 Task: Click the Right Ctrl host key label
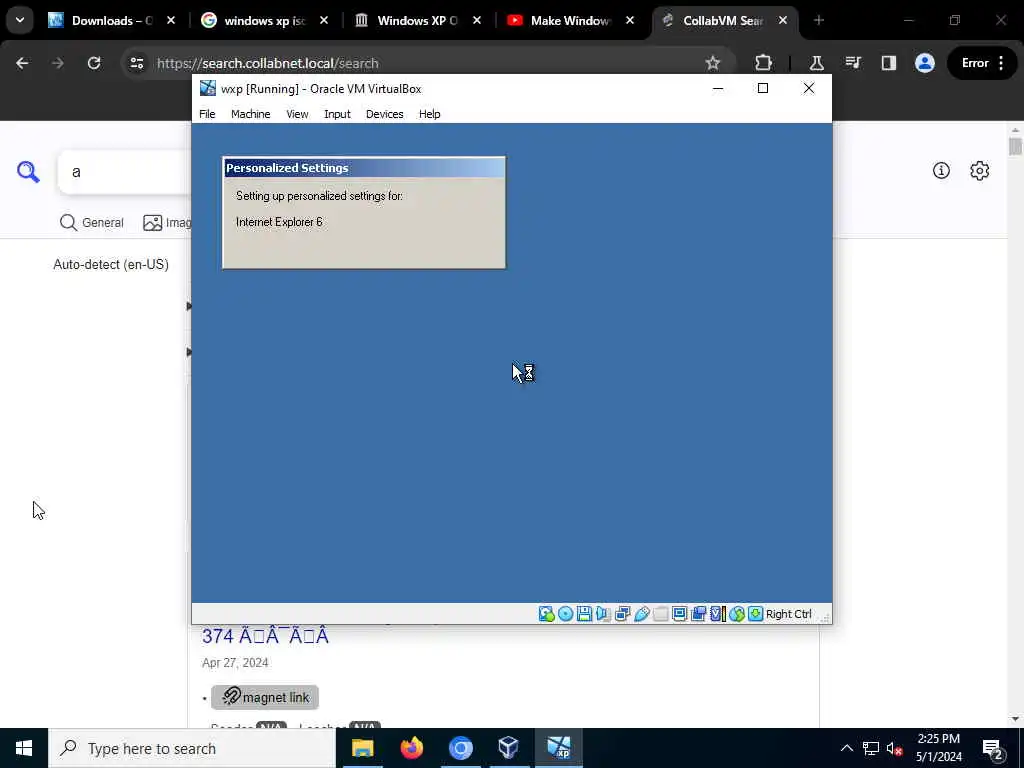pyautogui.click(x=788, y=614)
